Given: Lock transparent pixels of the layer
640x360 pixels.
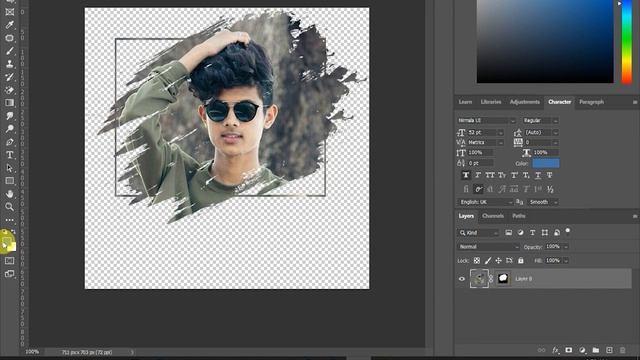Looking at the screenshot, I should (477, 260).
